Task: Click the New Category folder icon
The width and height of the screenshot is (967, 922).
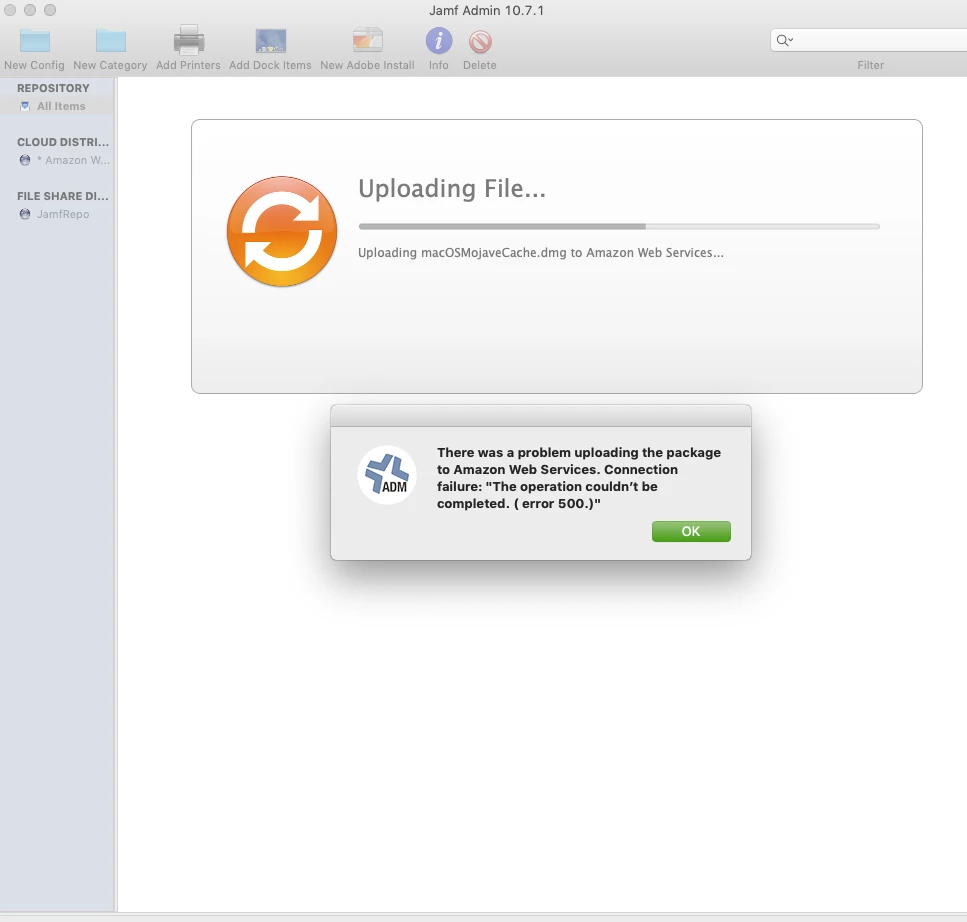Action: (110, 41)
